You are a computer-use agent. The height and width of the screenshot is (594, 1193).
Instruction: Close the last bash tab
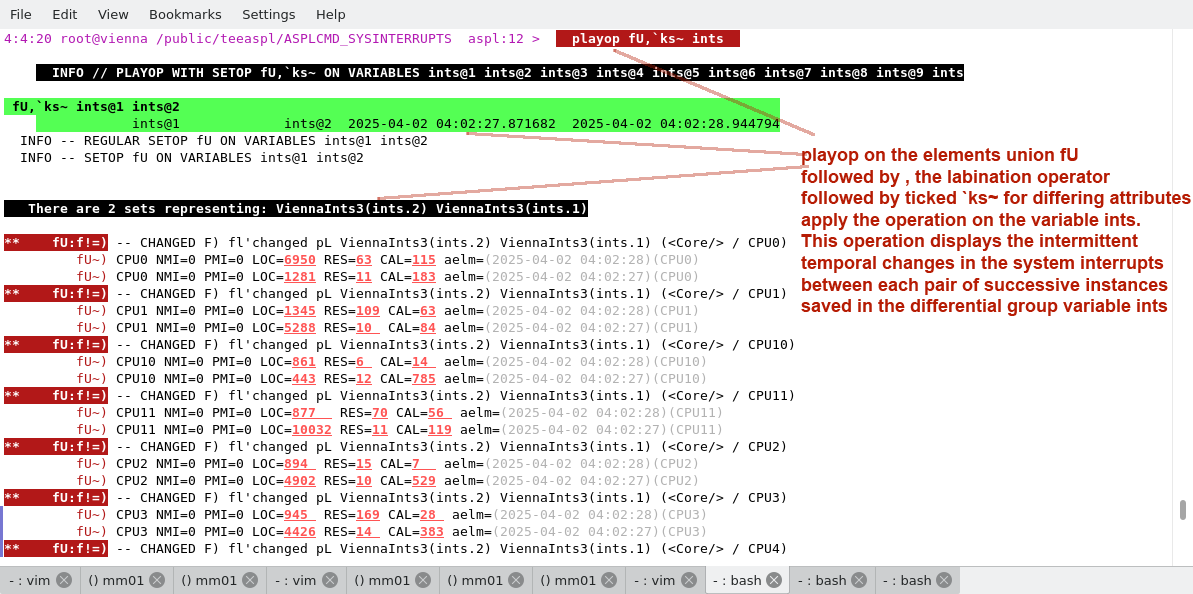[945, 580]
